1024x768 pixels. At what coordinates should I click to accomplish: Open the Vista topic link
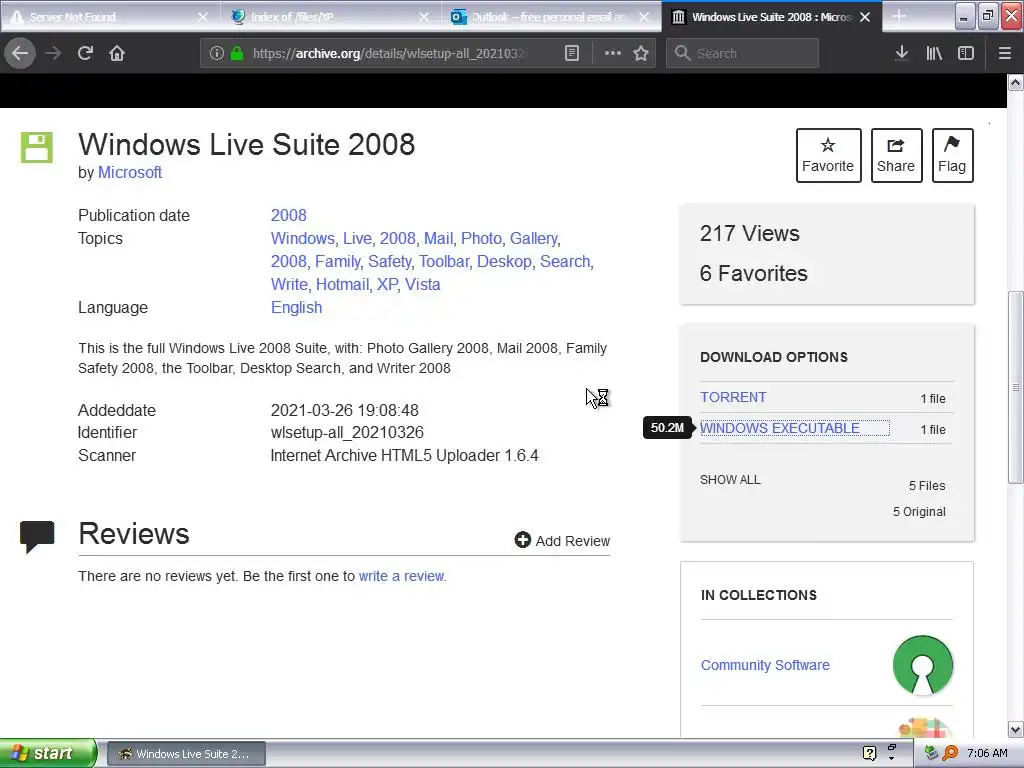[x=423, y=284]
